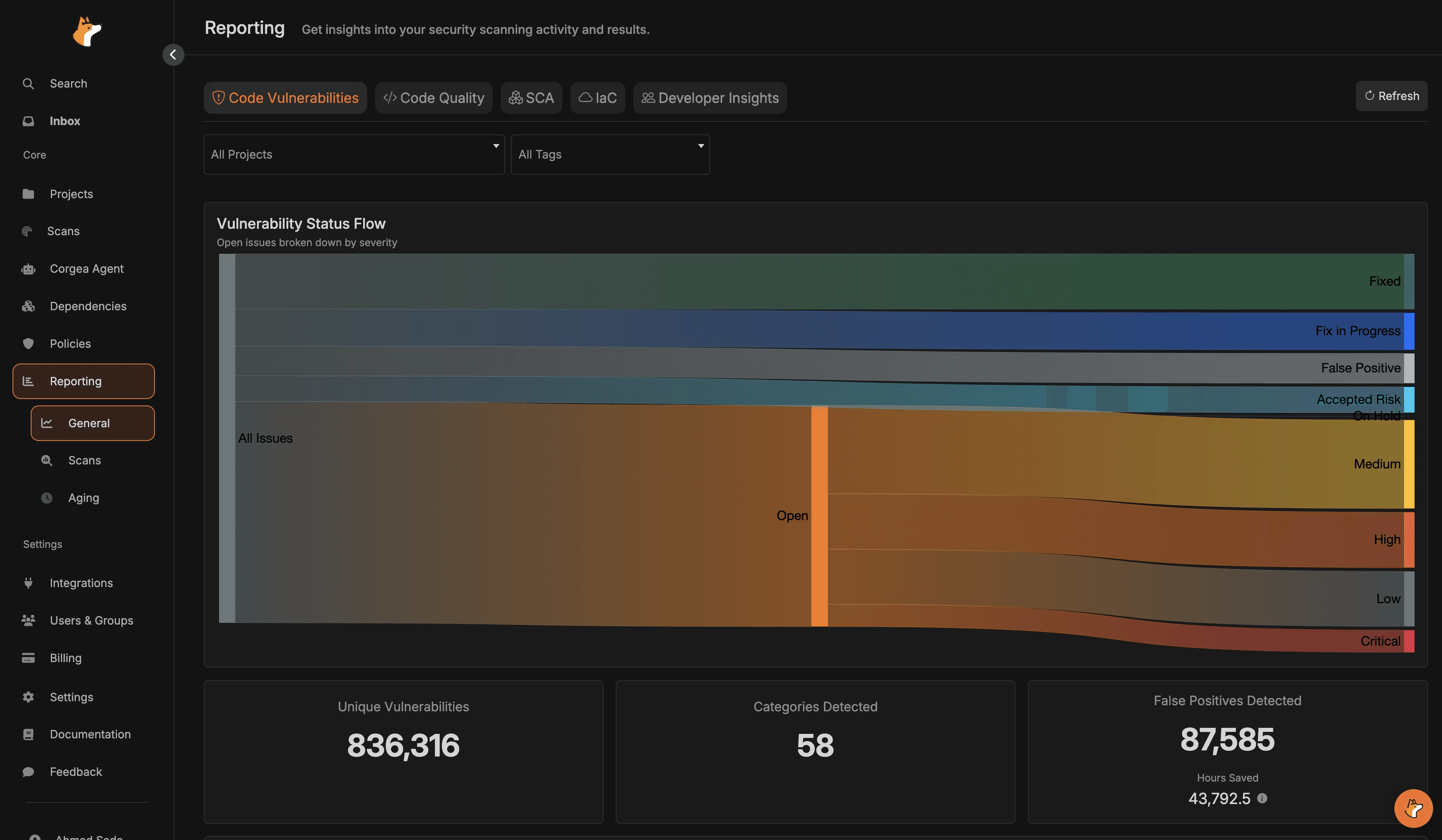Click the Dependencies cubes icon
This screenshot has width=1442, height=840.
point(28,306)
